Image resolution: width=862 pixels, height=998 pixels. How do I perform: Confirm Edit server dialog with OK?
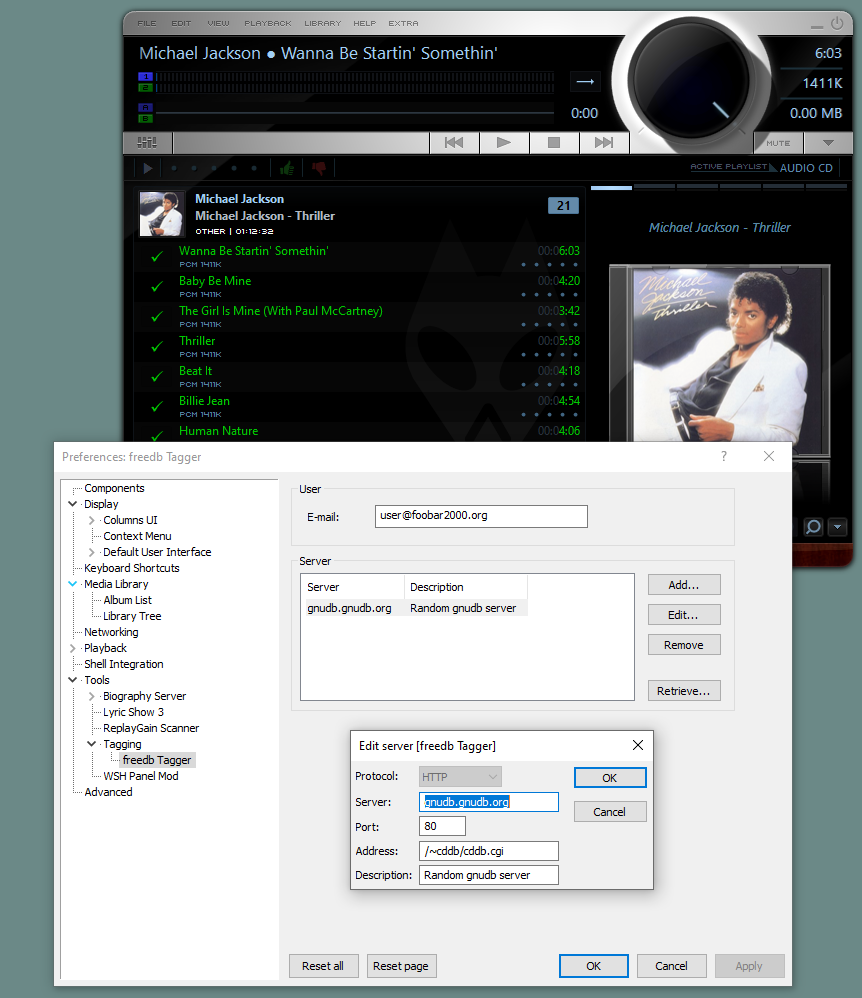coord(610,778)
